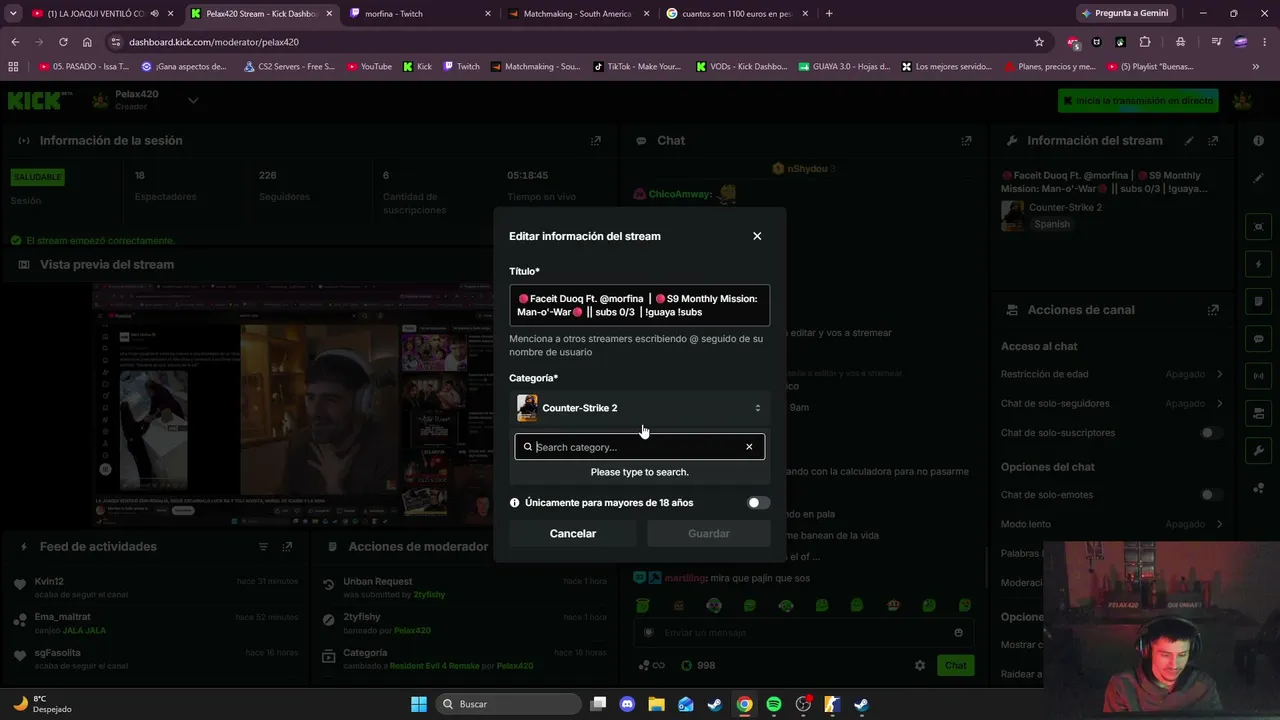Switch to the cuantos son 1100 euros tab
This screenshot has height=720, width=1280.
point(737,14)
